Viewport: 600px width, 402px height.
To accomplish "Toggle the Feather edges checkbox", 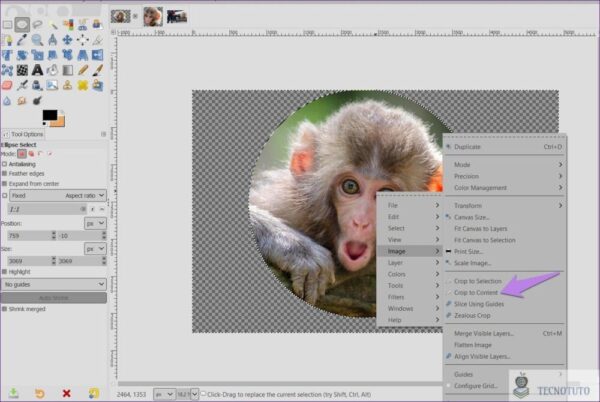I will (5, 174).
